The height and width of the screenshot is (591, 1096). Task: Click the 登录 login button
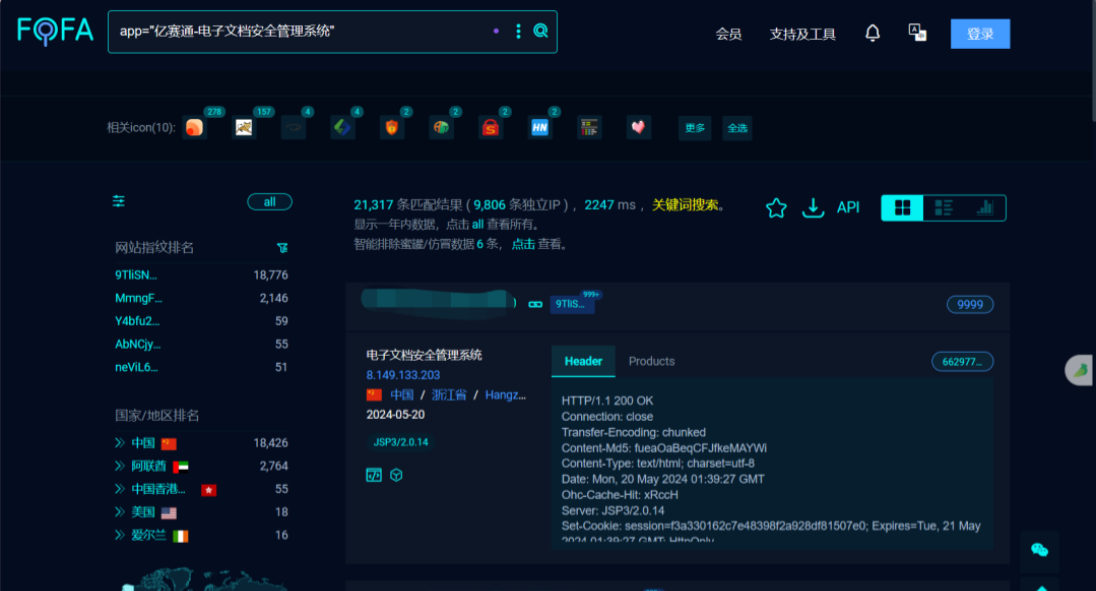pyautogui.click(x=980, y=34)
